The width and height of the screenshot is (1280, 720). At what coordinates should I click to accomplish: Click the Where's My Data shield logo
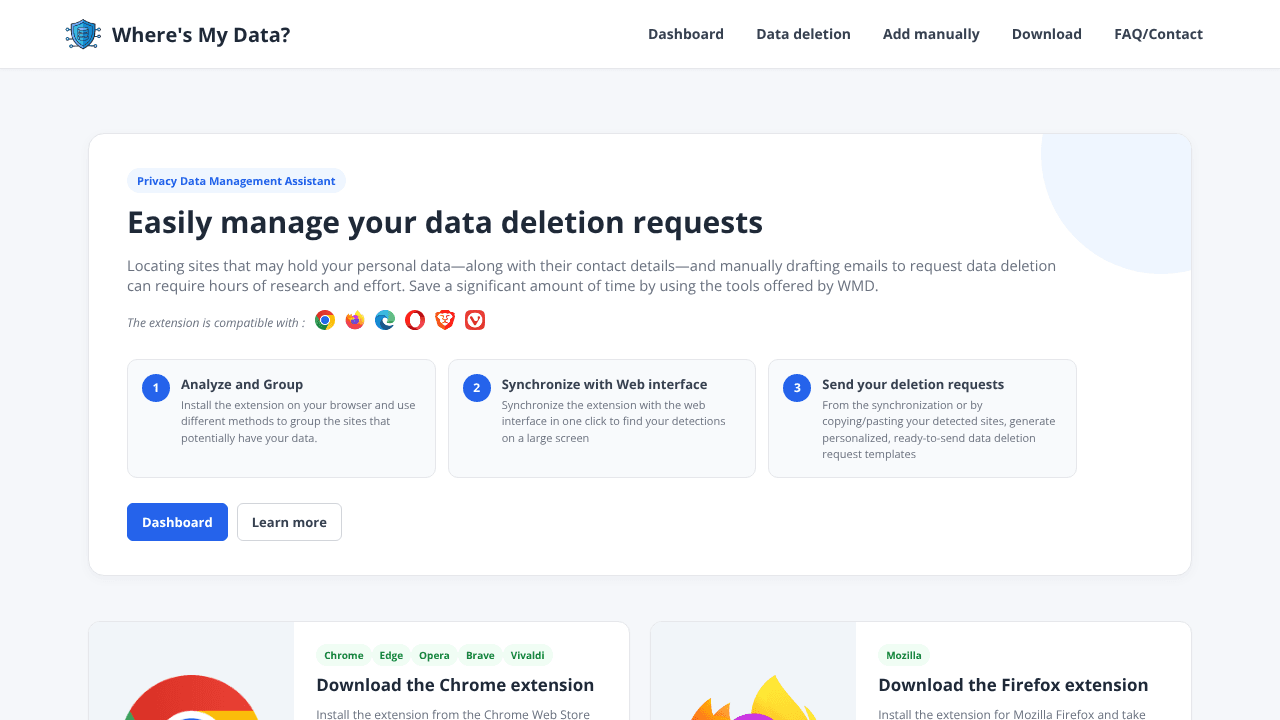pos(83,34)
